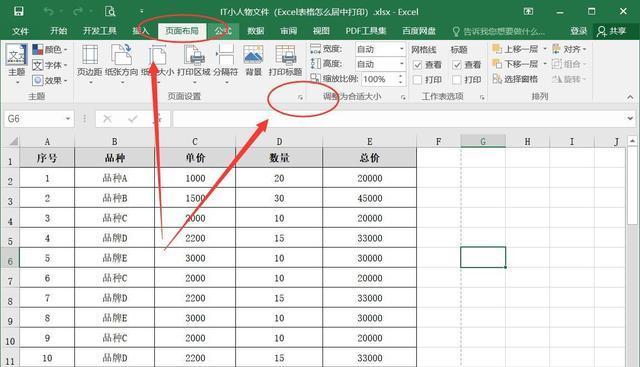Viewport: 640px width, 367px height.
Task: Click the Name Box showing G6
Action: tap(35, 119)
